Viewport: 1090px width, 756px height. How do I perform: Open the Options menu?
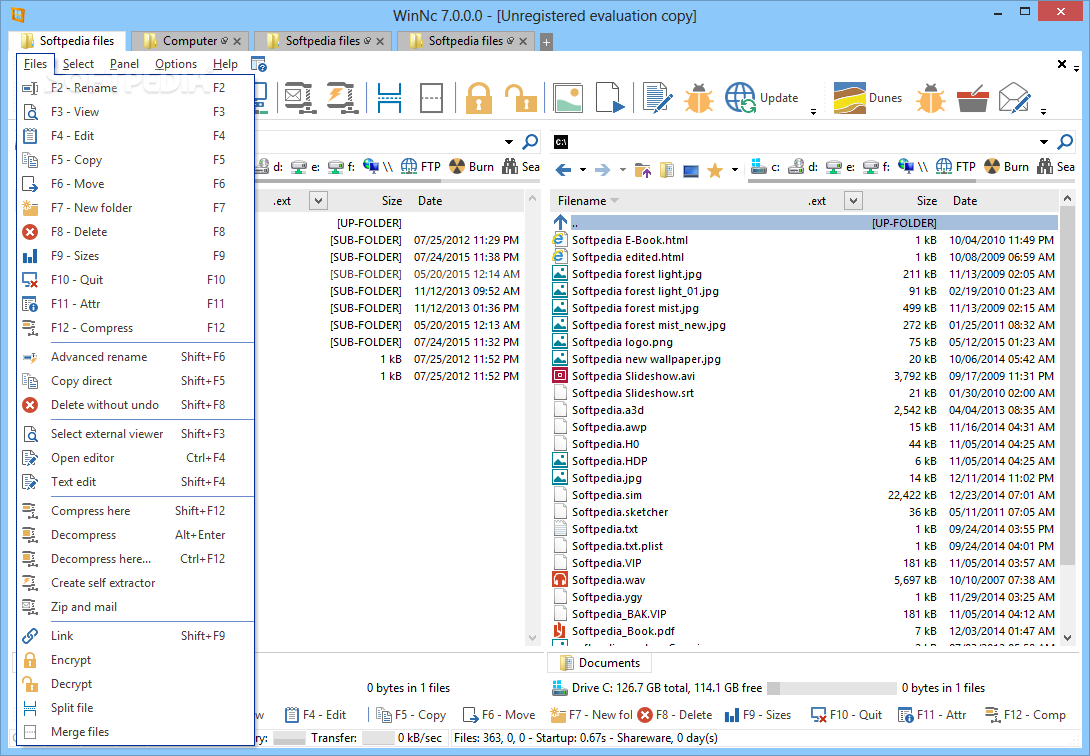(x=176, y=64)
